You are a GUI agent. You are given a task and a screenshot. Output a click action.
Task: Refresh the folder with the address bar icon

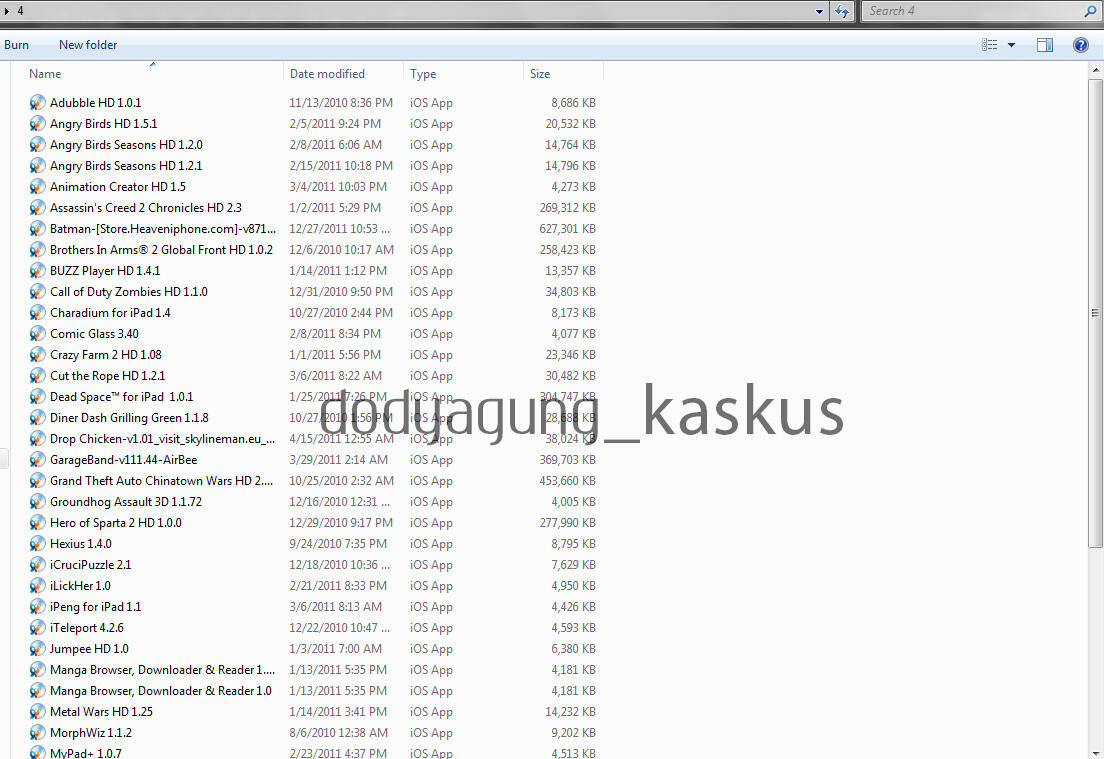click(x=841, y=11)
